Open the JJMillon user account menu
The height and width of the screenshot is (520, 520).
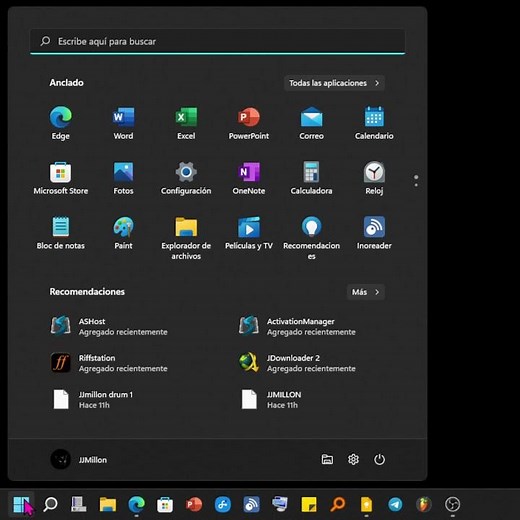(x=79, y=459)
